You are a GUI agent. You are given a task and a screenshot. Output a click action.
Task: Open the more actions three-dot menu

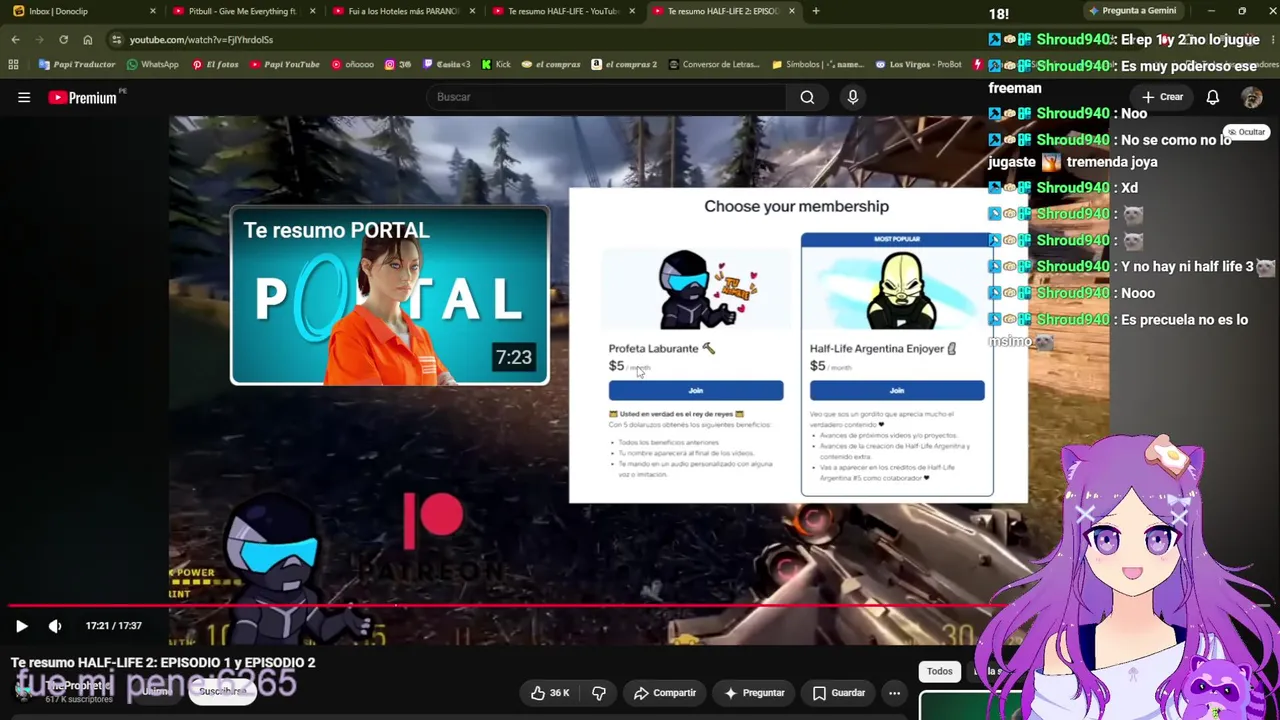coord(894,693)
